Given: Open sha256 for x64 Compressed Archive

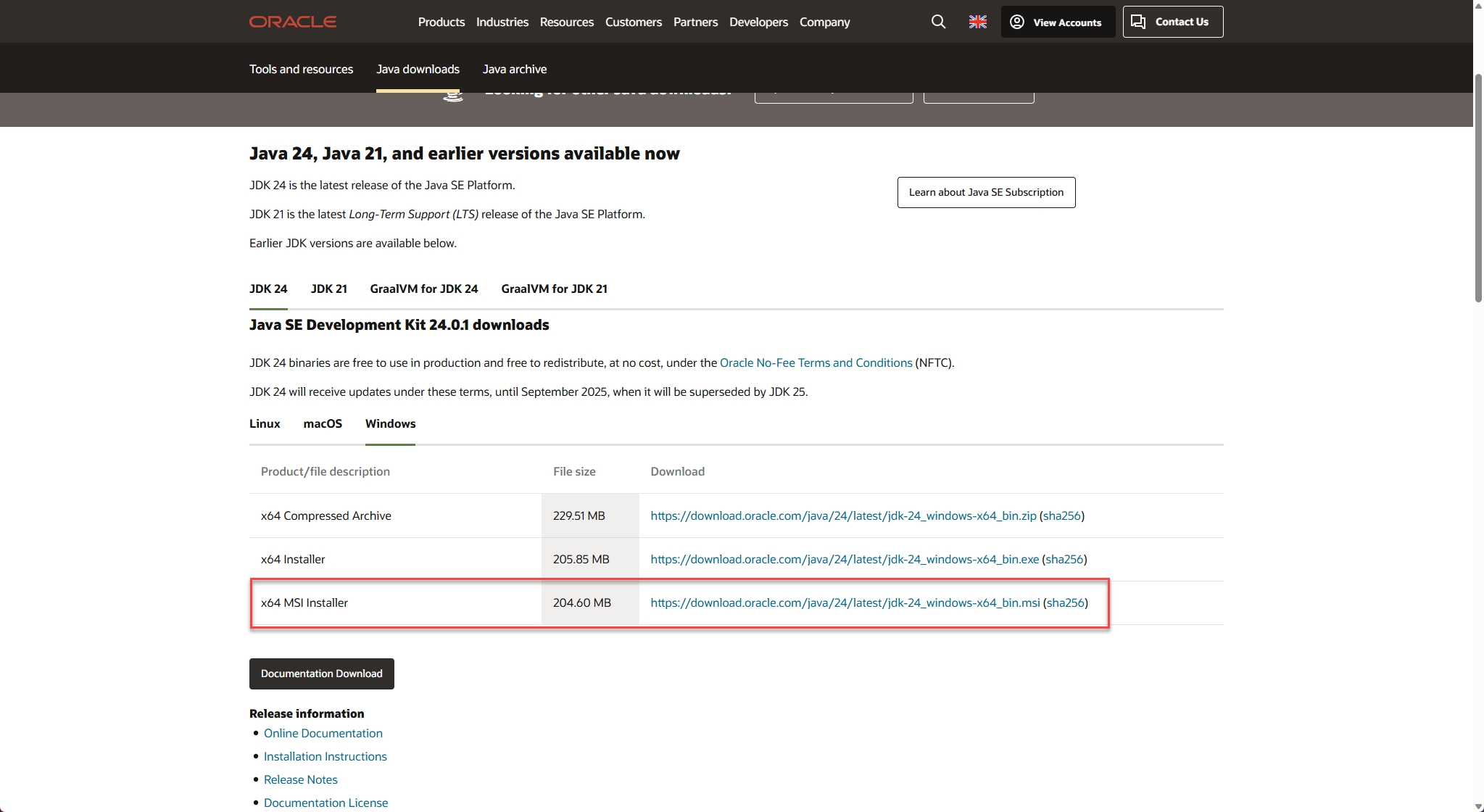Looking at the screenshot, I should [1061, 515].
